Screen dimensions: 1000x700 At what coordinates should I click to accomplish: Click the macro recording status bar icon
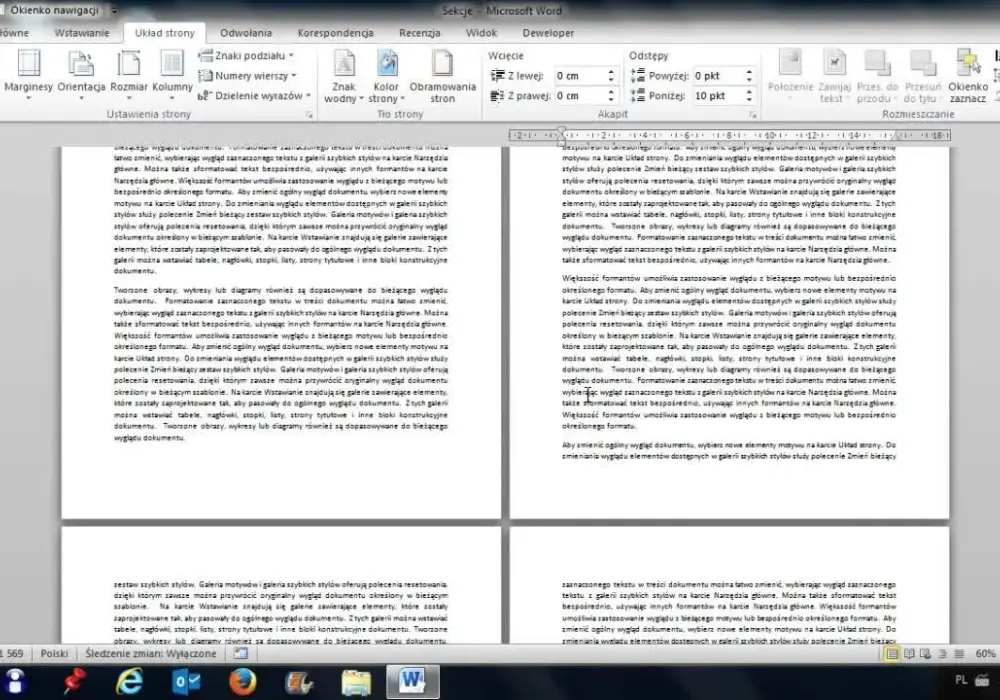point(240,653)
